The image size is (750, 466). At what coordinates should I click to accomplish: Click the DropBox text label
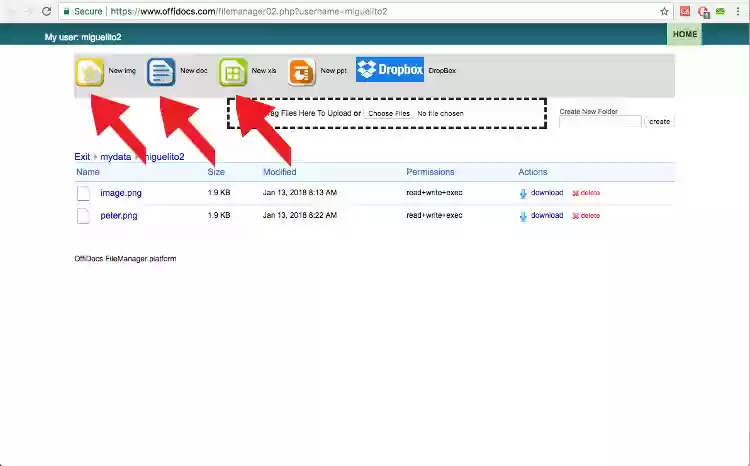pyautogui.click(x=442, y=70)
